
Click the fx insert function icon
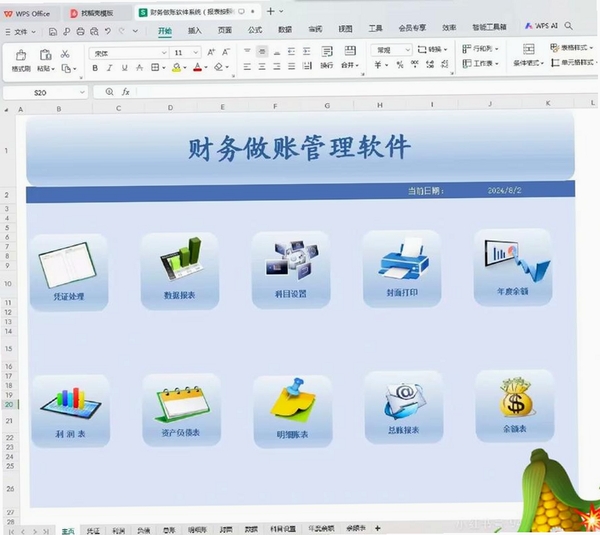tap(126, 92)
